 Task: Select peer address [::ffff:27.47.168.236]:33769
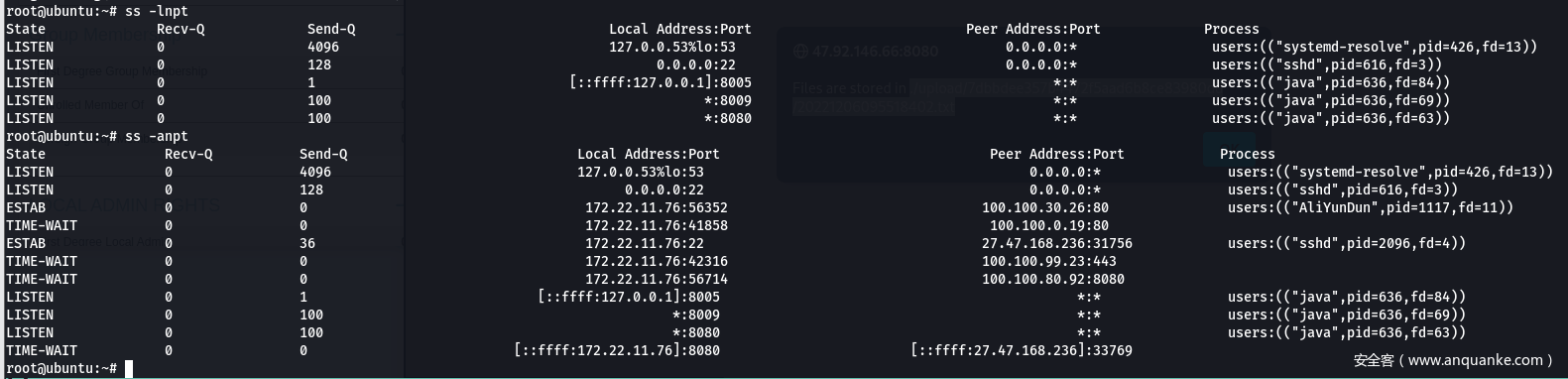(1022, 350)
